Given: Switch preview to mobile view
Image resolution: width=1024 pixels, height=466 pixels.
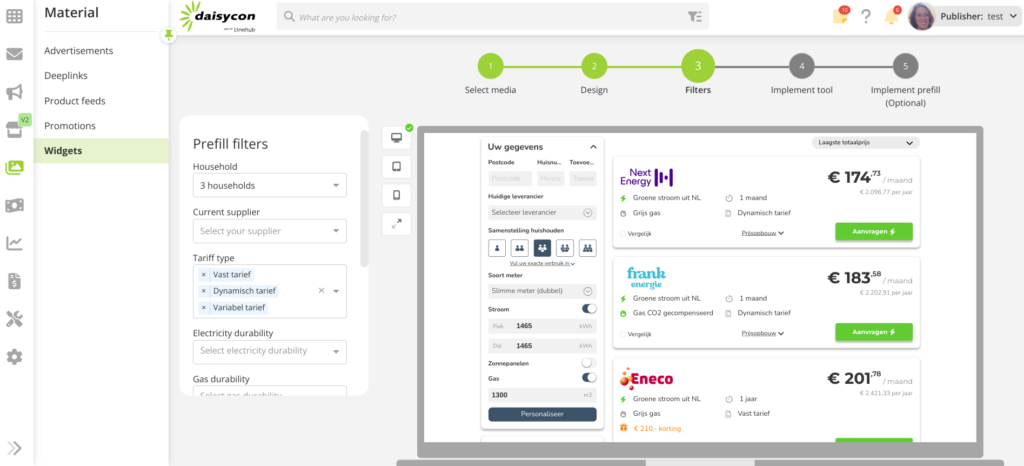Looking at the screenshot, I should point(396,195).
